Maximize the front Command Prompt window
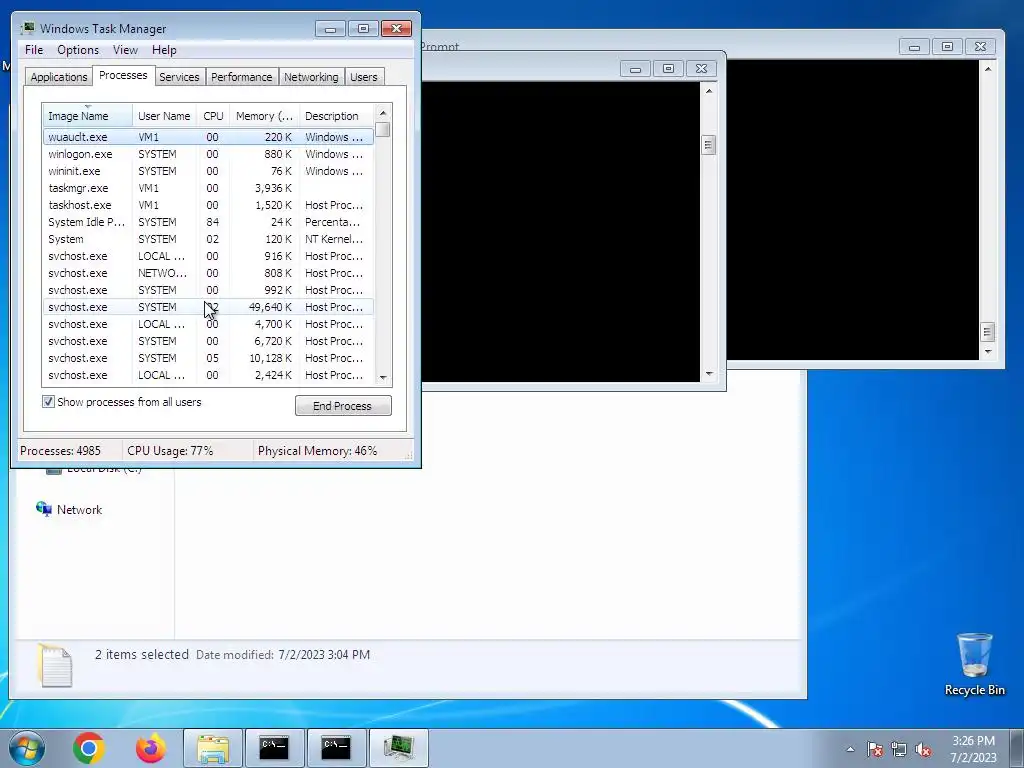 click(668, 69)
